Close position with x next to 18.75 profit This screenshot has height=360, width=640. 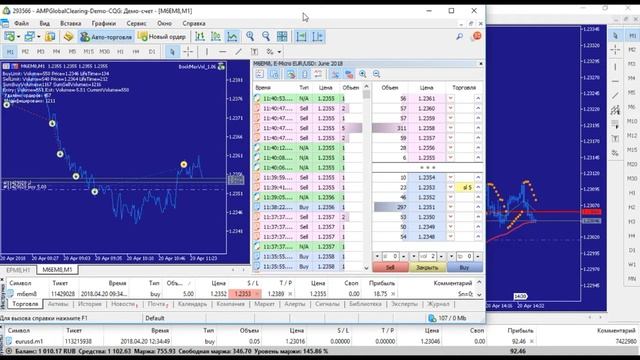coord(393,293)
